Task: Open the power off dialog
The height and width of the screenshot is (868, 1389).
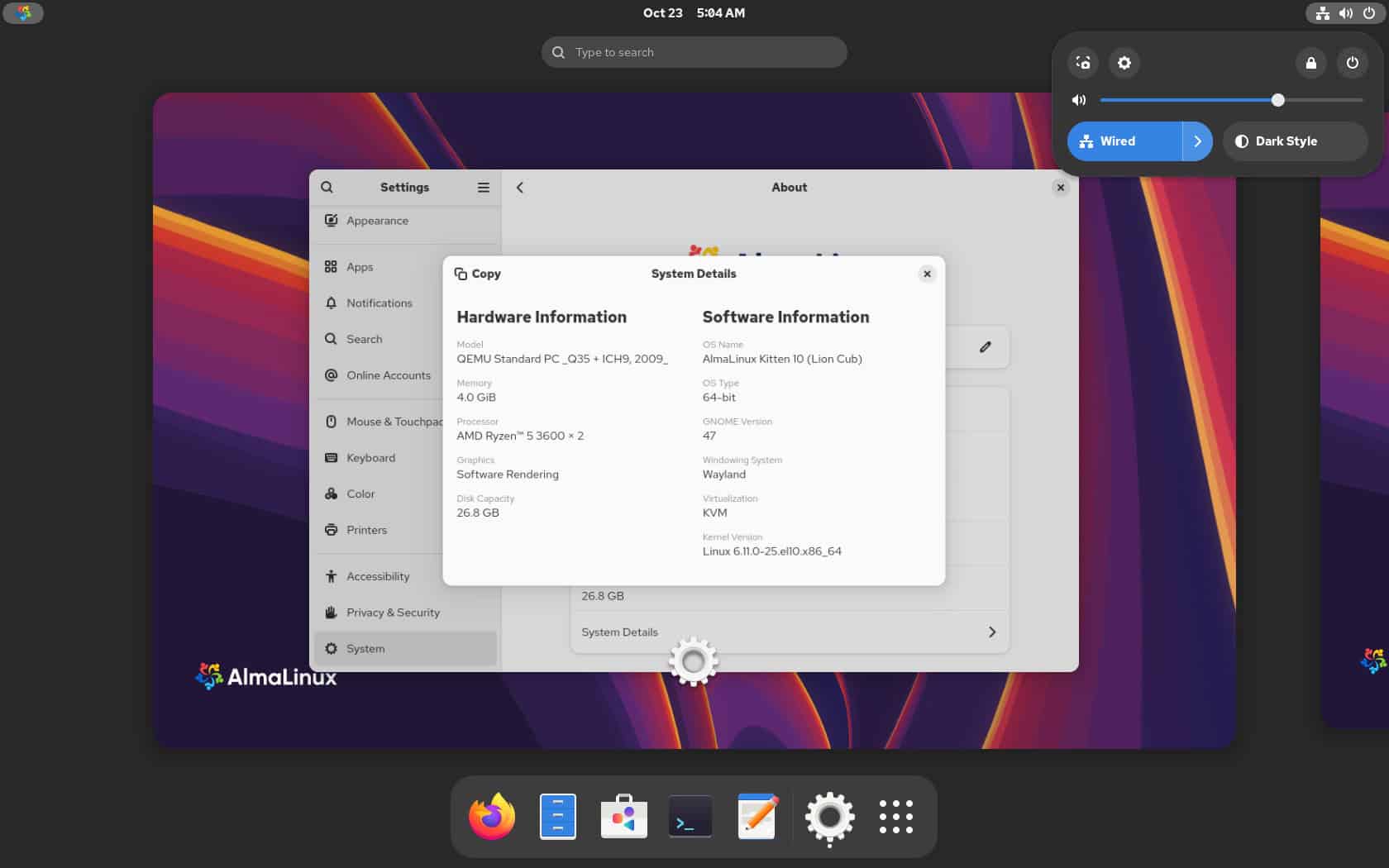Action: (x=1353, y=63)
